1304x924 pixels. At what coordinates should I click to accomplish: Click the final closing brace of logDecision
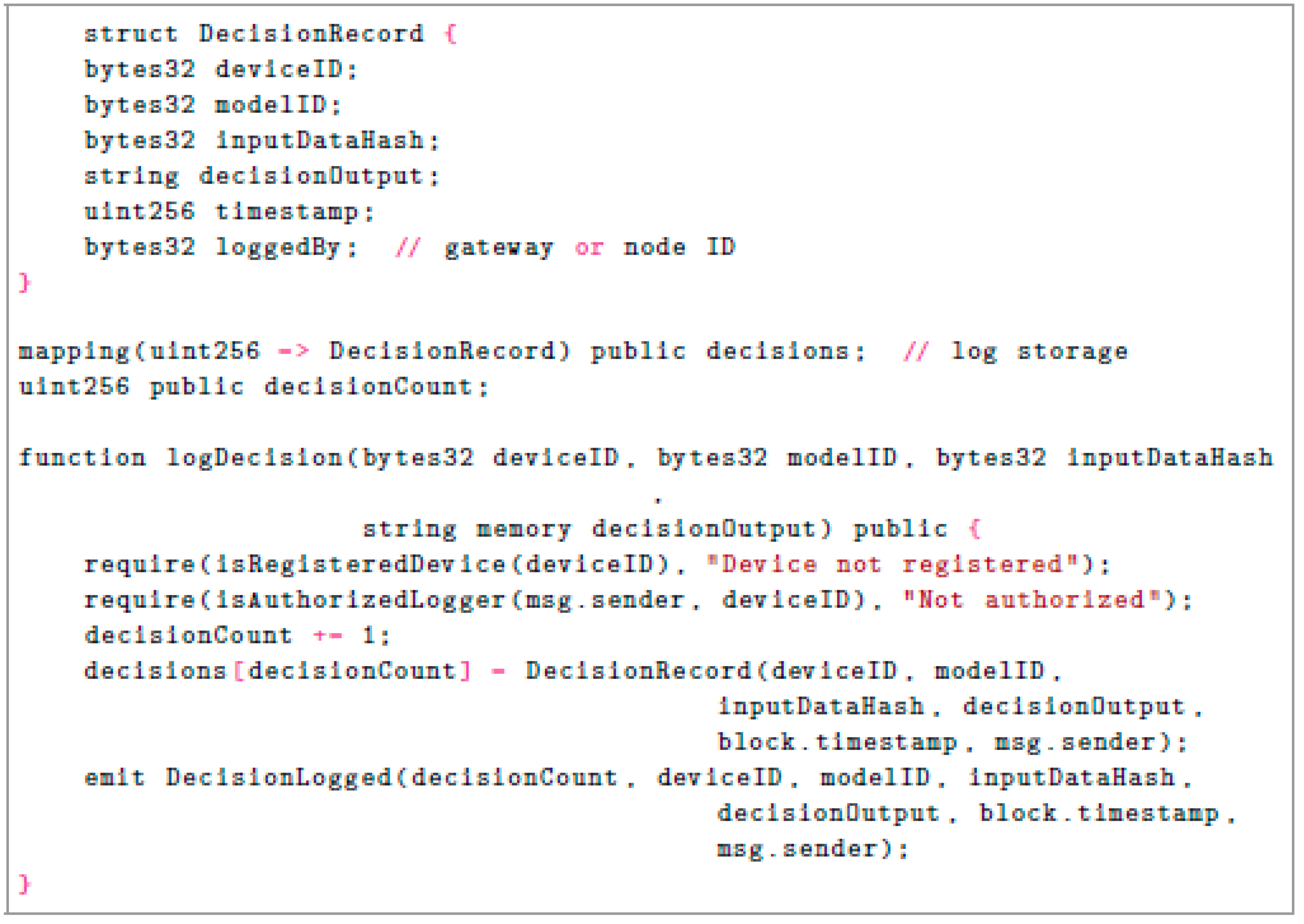click(x=24, y=884)
